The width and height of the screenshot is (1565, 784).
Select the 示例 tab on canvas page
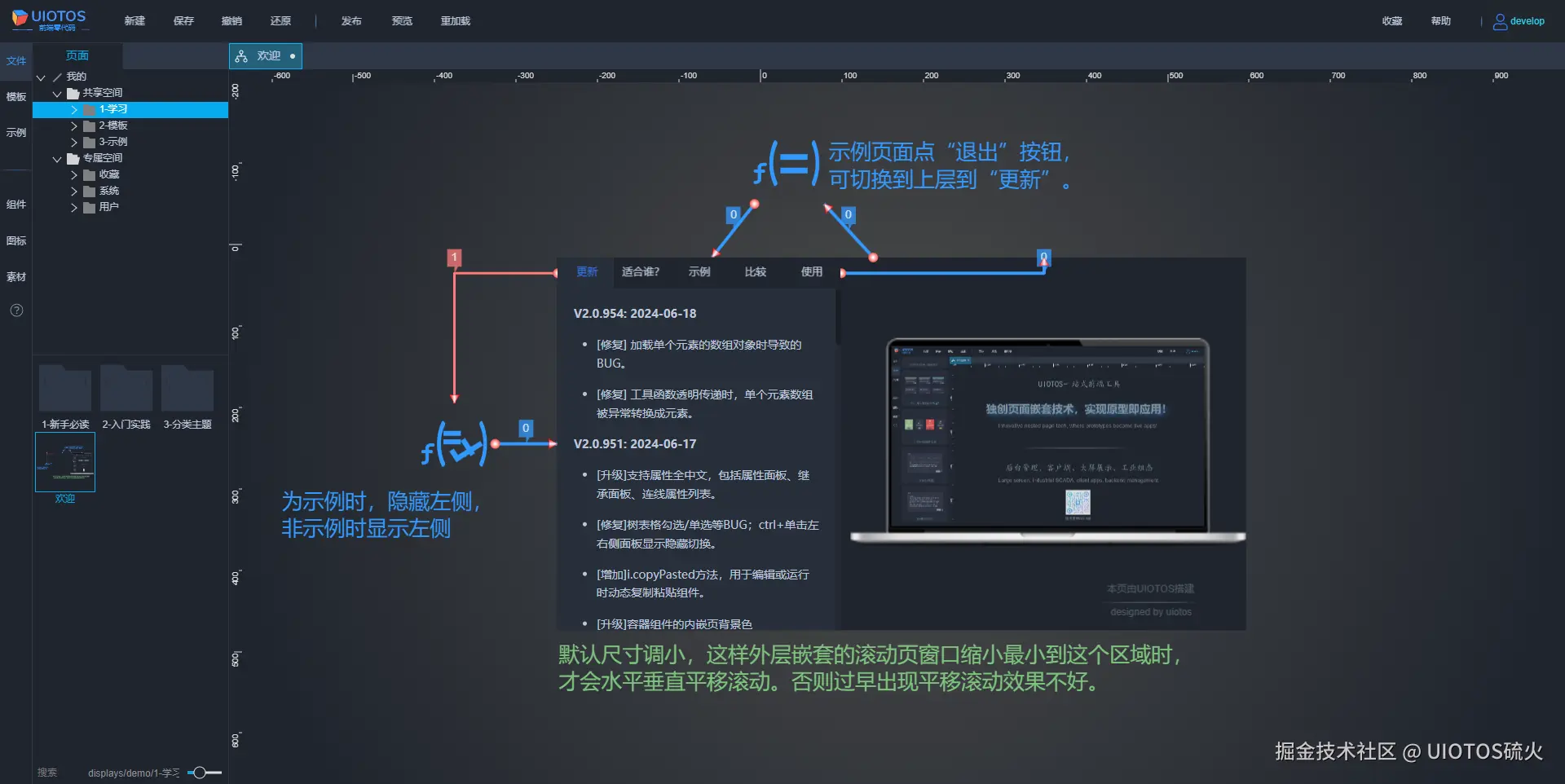click(699, 272)
